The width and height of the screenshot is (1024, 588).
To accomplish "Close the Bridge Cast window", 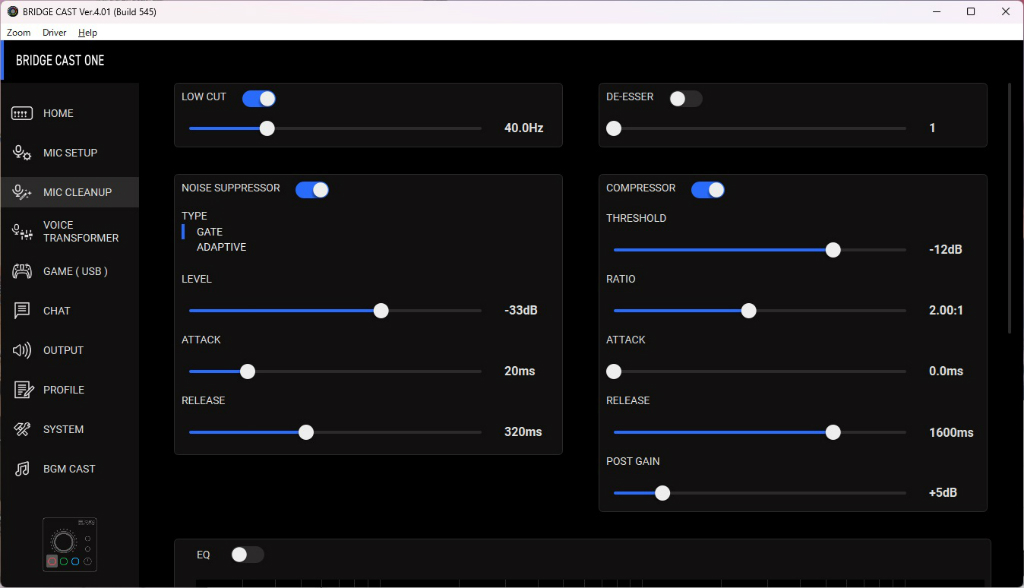I will pos(1006,12).
